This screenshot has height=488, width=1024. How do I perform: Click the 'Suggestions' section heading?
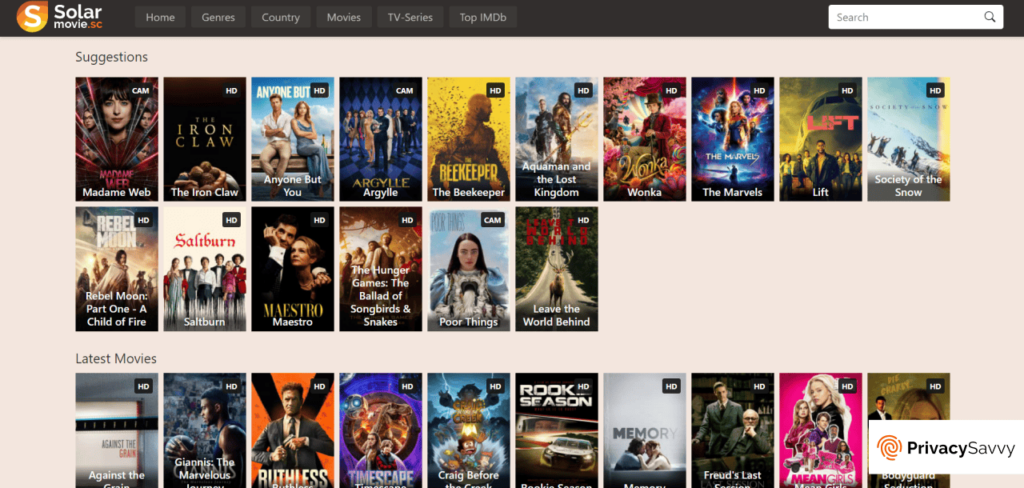tap(112, 57)
